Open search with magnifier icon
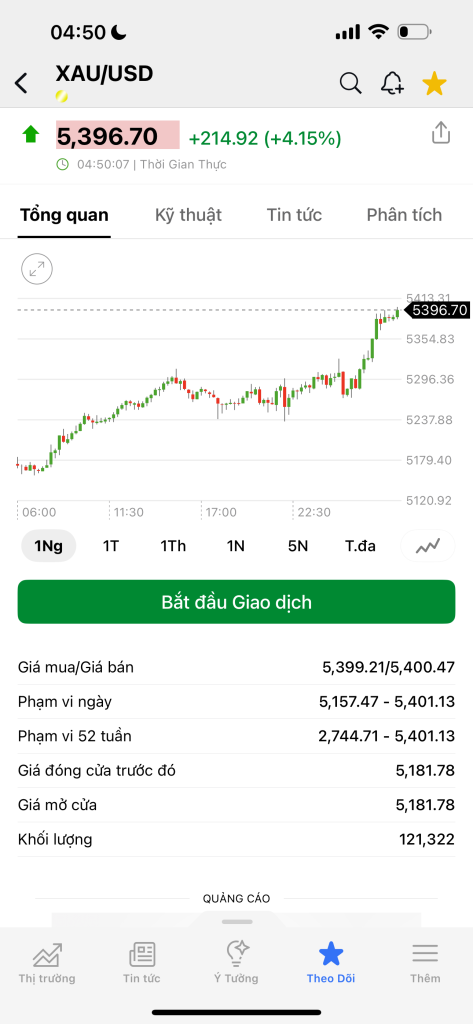Viewport: 473px width, 1024px height. (351, 84)
